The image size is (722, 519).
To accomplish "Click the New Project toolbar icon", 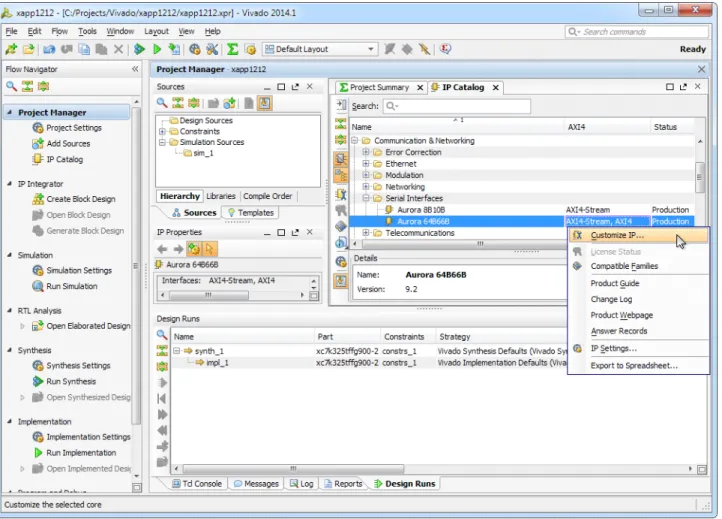I will pos(11,49).
